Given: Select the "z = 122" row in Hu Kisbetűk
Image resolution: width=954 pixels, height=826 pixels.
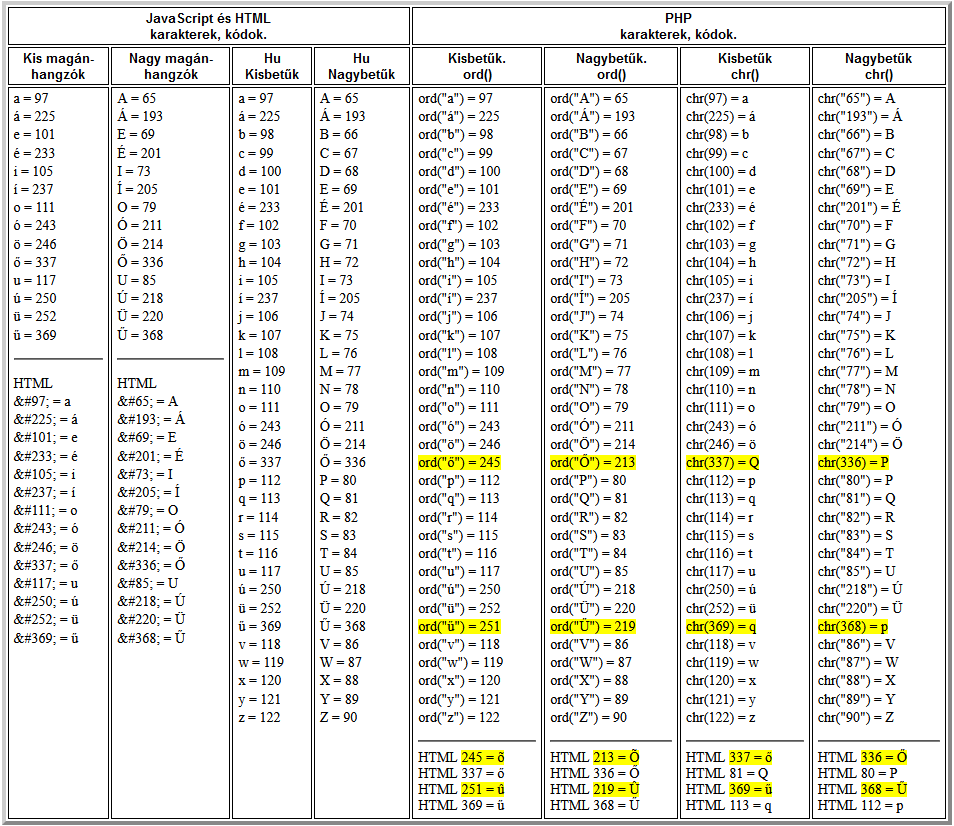Looking at the screenshot, I should (x=258, y=716).
